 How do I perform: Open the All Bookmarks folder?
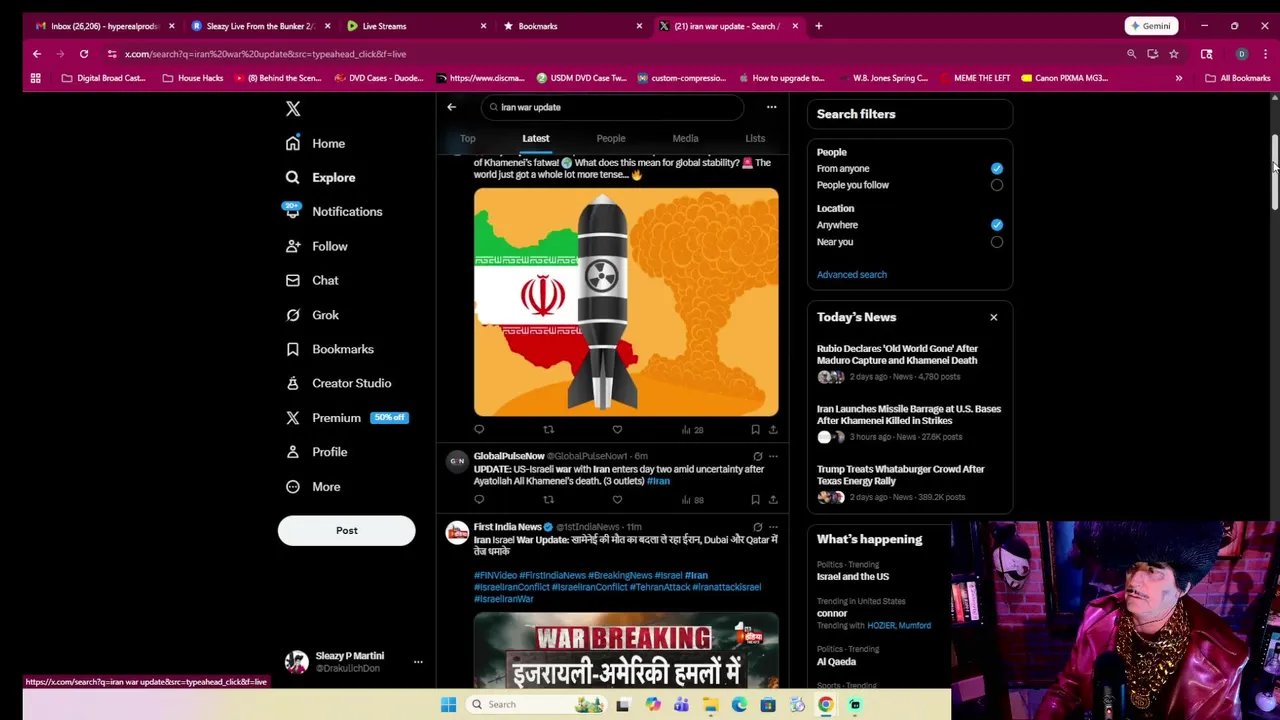[1237, 78]
